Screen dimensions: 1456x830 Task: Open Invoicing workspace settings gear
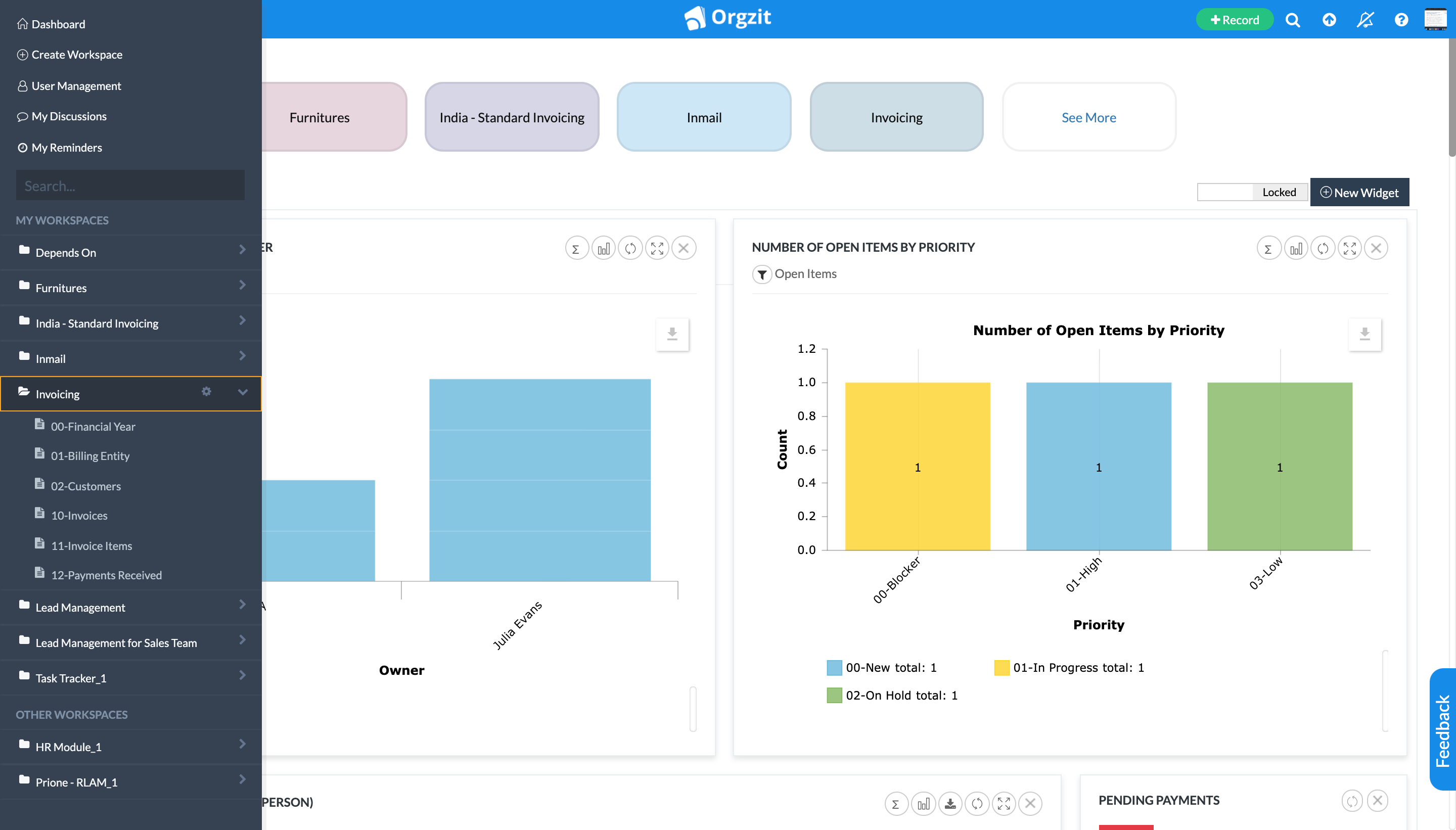pyautogui.click(x=206, y=391)
